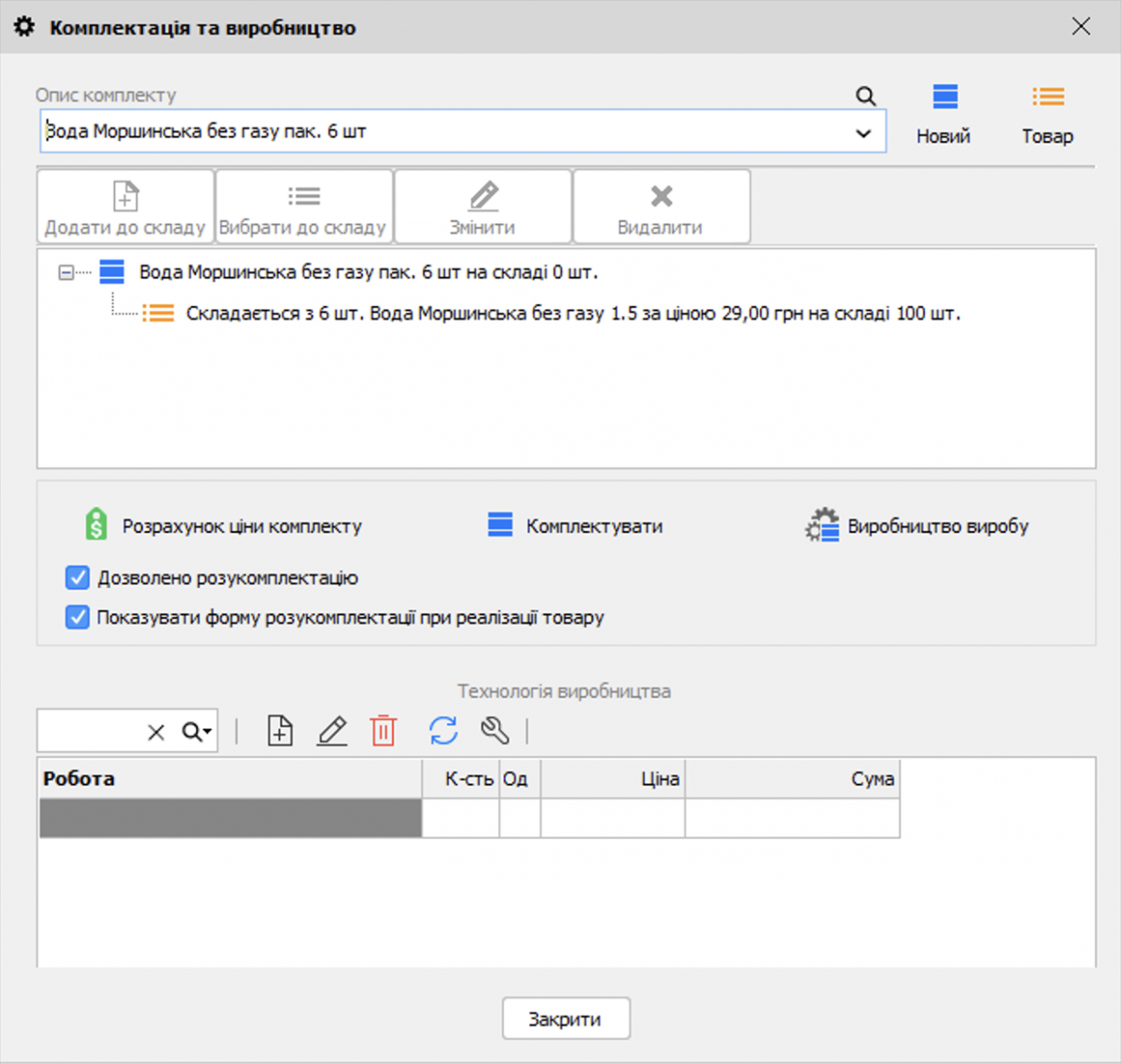Launch Виробництво виробу action
The width and height of the screenshot is (1121, 1064).
point(918,526)
